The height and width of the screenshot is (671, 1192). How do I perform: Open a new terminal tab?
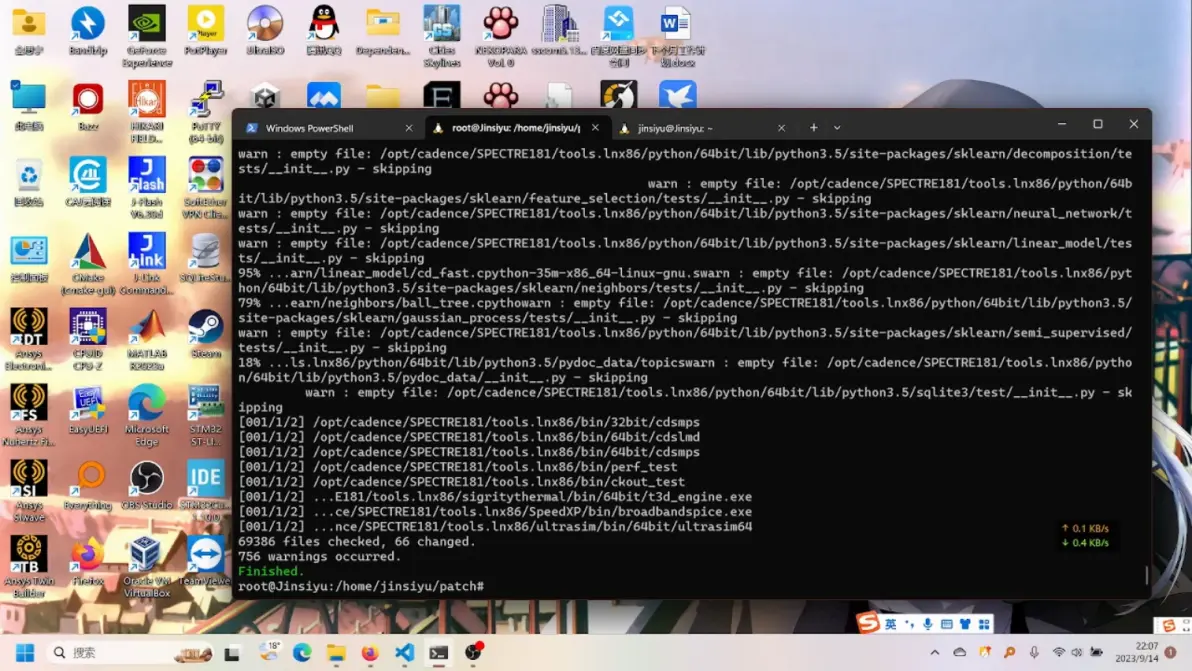point(813,128)
